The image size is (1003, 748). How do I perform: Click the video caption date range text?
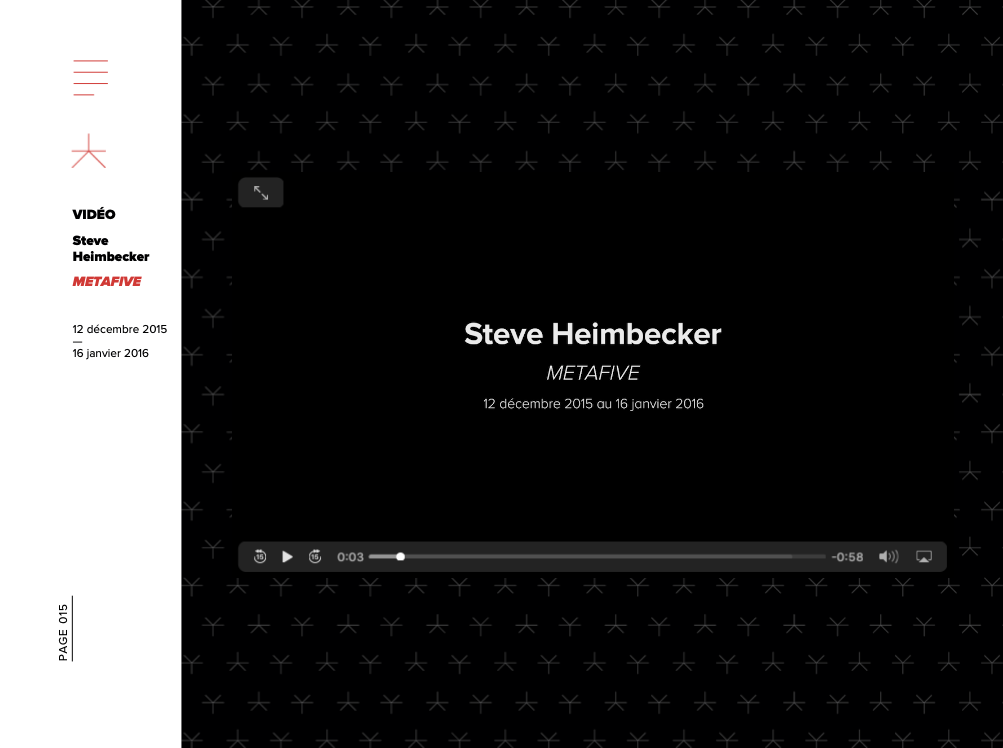coord(593,404)
